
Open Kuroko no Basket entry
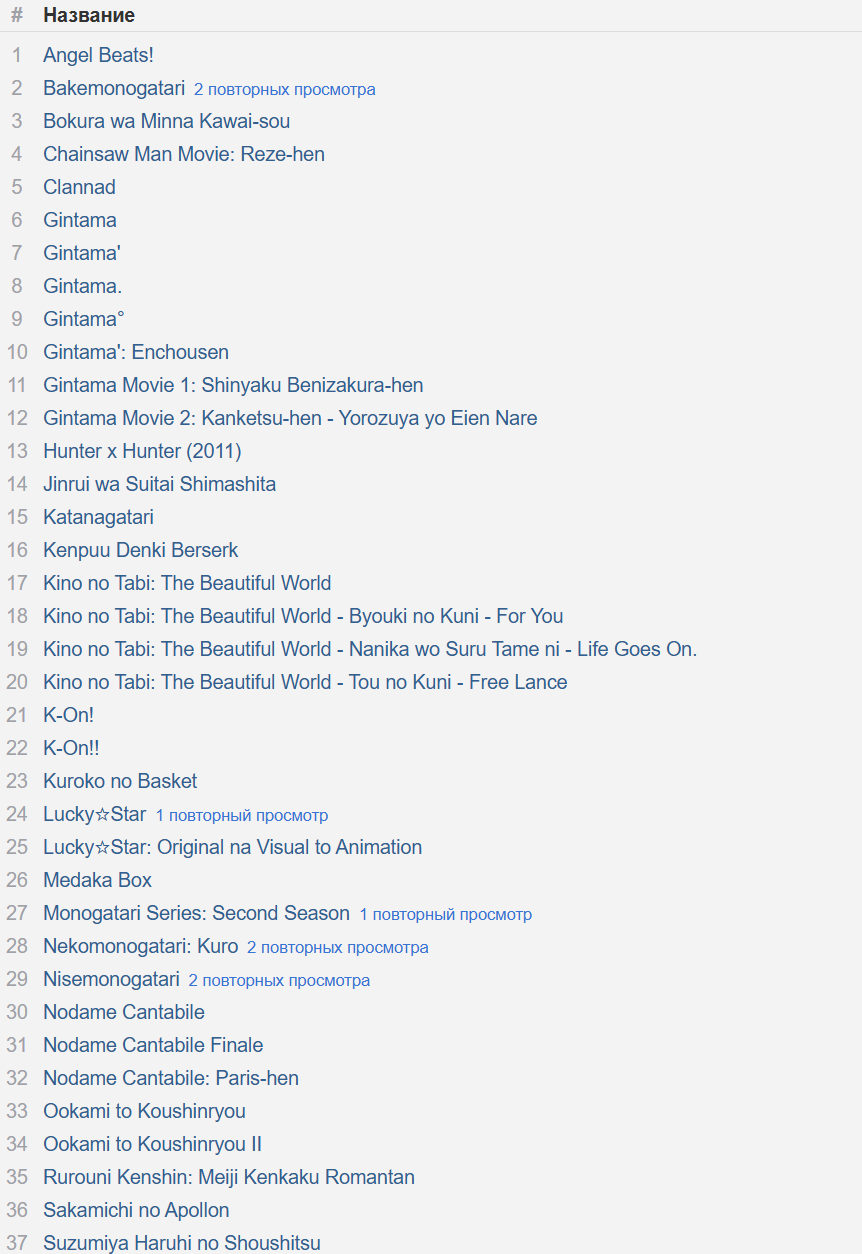[x=120, y=781]
